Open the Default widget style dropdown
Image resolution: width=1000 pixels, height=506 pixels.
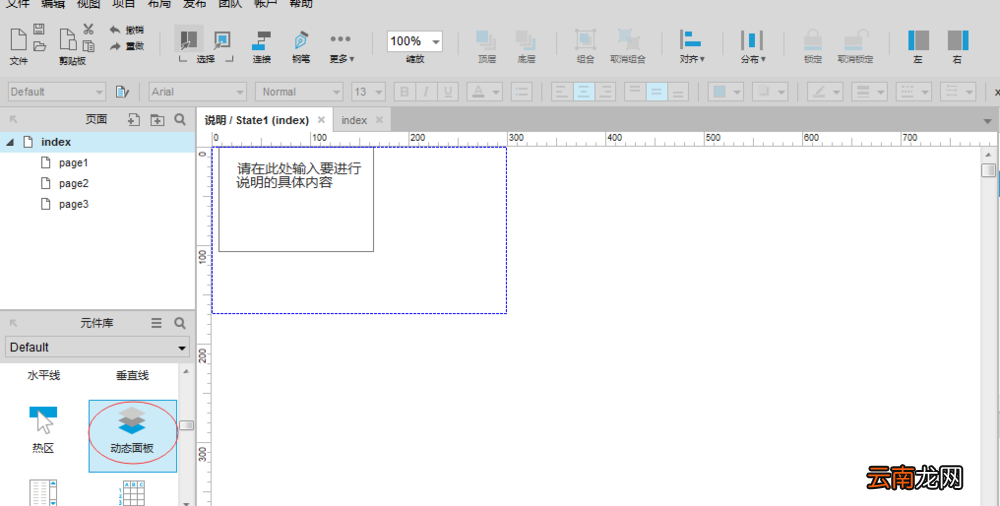pos(56,92)
